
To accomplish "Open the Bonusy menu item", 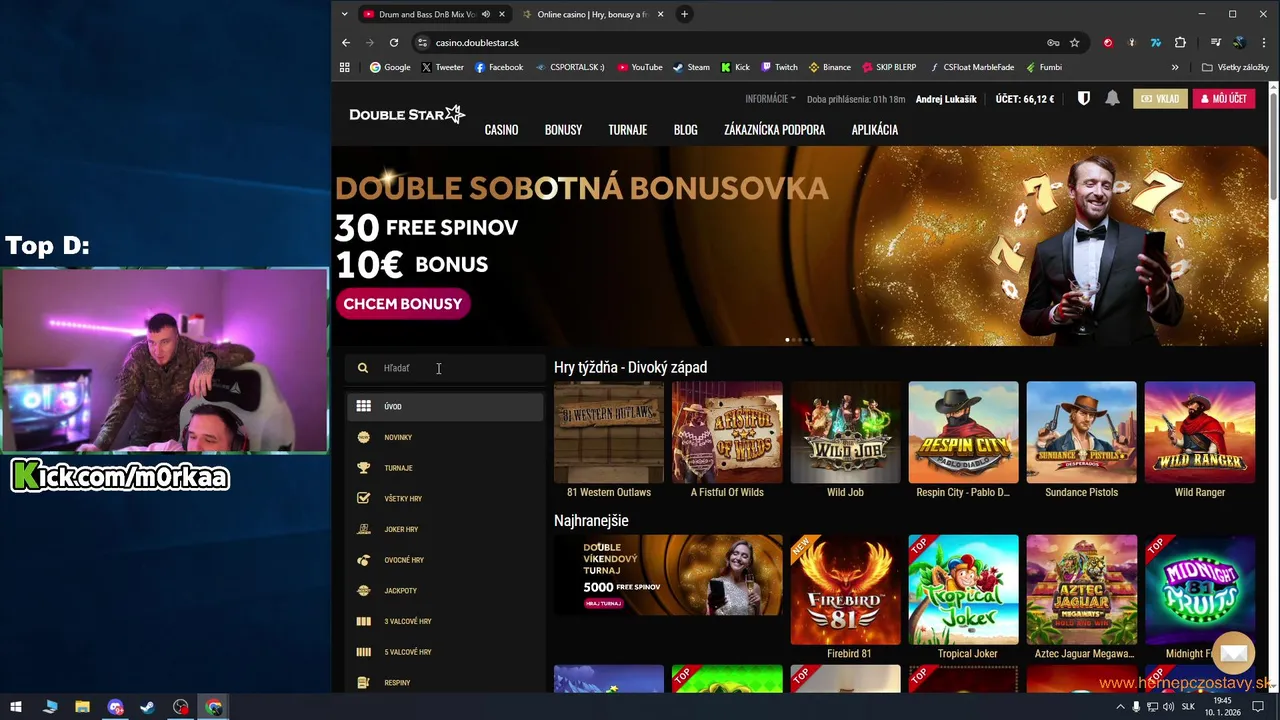I will pyautogui.click(x=563, y=130).
